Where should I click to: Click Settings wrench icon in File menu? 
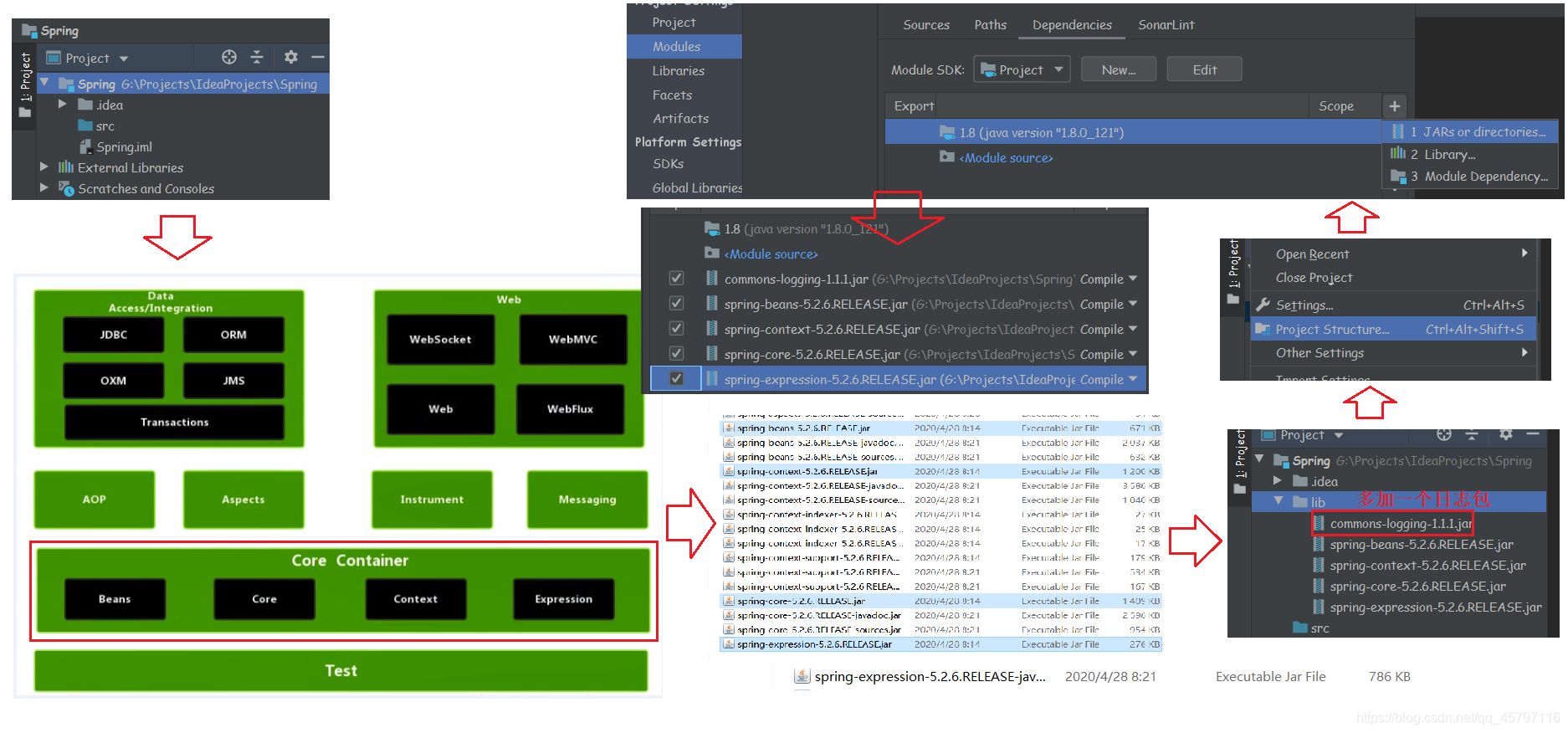(x=1263, y=305)
